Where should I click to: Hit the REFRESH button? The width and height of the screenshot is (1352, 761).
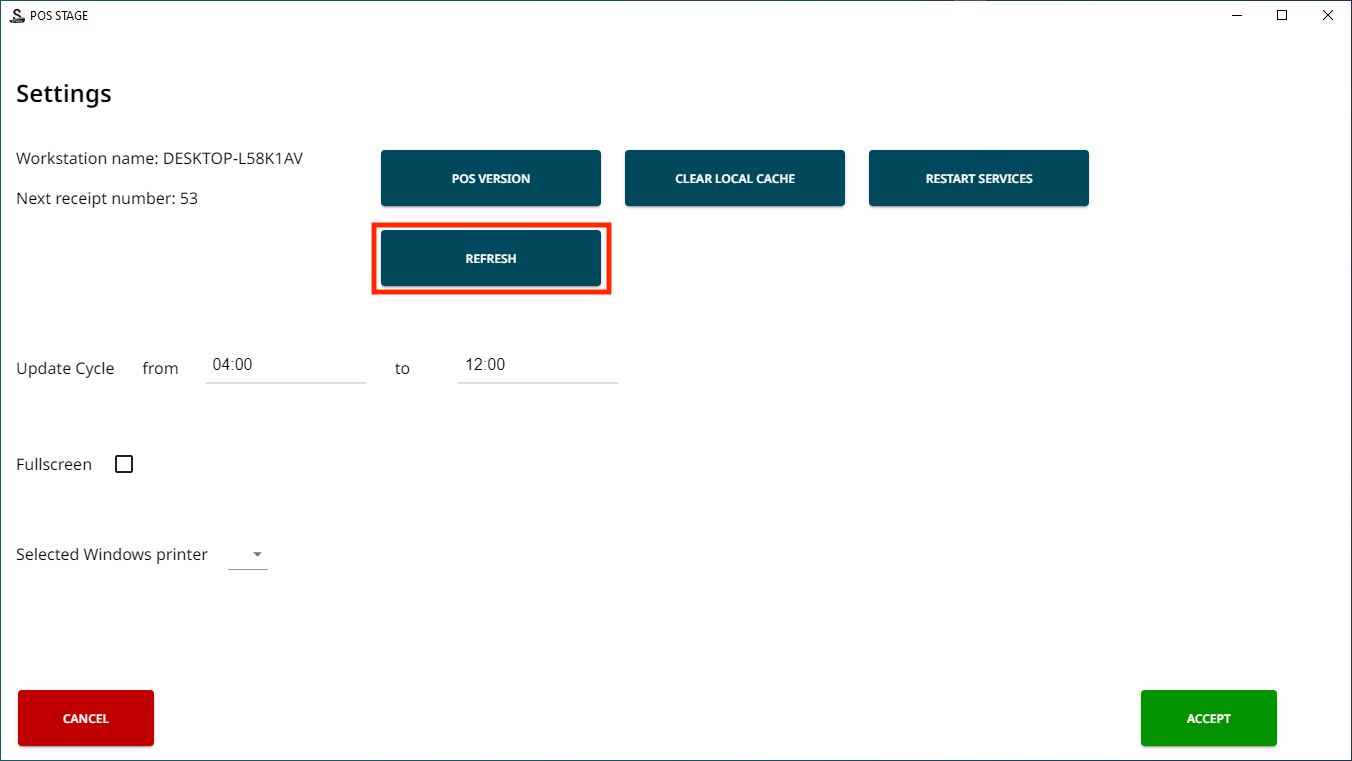[490, 258]
